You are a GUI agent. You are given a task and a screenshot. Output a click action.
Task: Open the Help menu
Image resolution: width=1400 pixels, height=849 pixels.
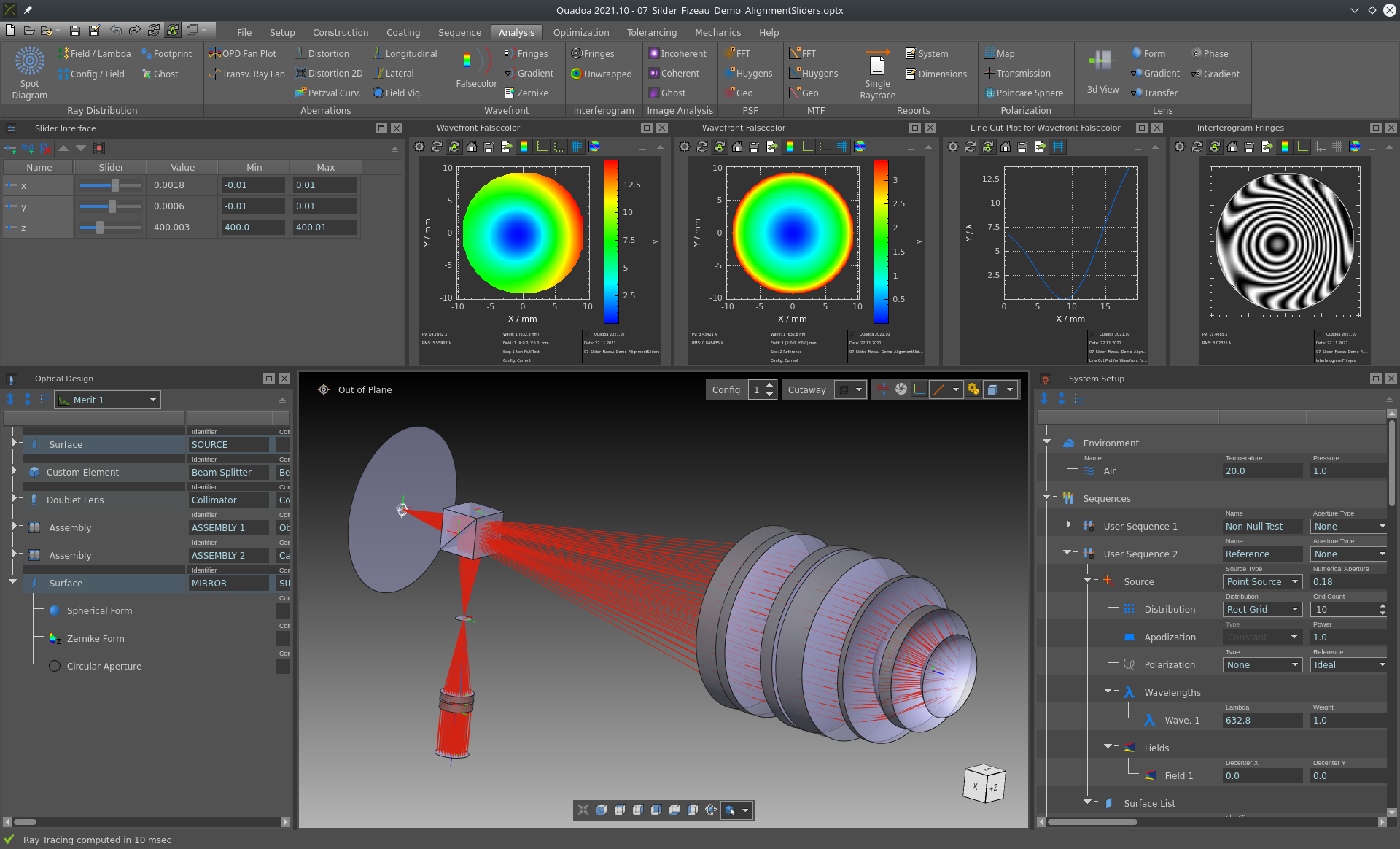point(769,32)
